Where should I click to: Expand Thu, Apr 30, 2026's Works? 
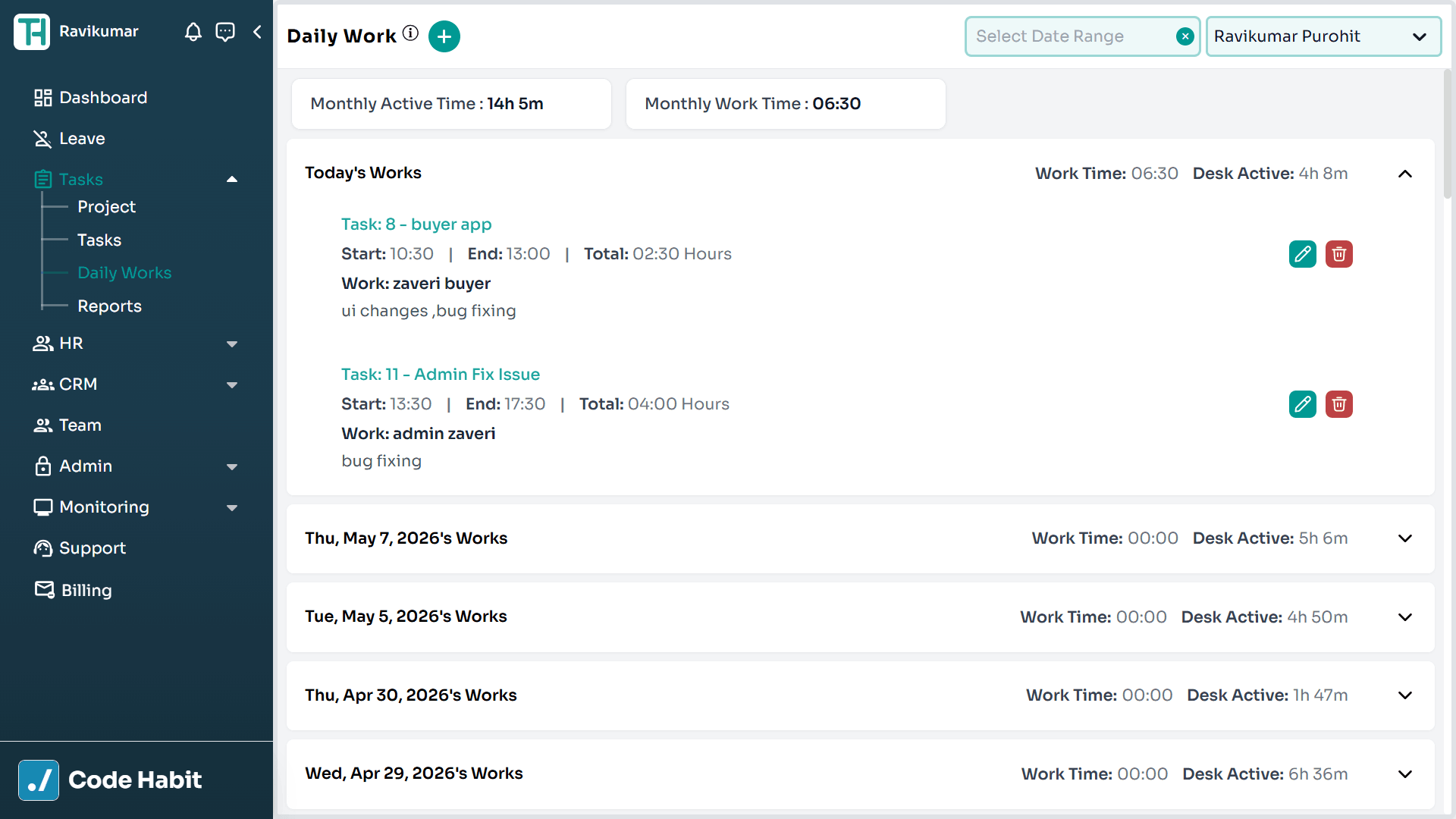coord(1405,695)
